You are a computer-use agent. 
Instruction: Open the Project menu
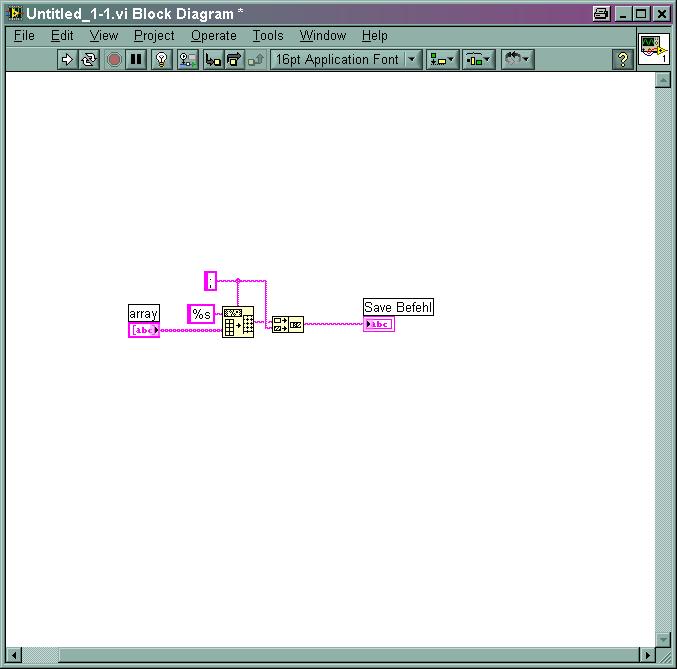[154, 36]
